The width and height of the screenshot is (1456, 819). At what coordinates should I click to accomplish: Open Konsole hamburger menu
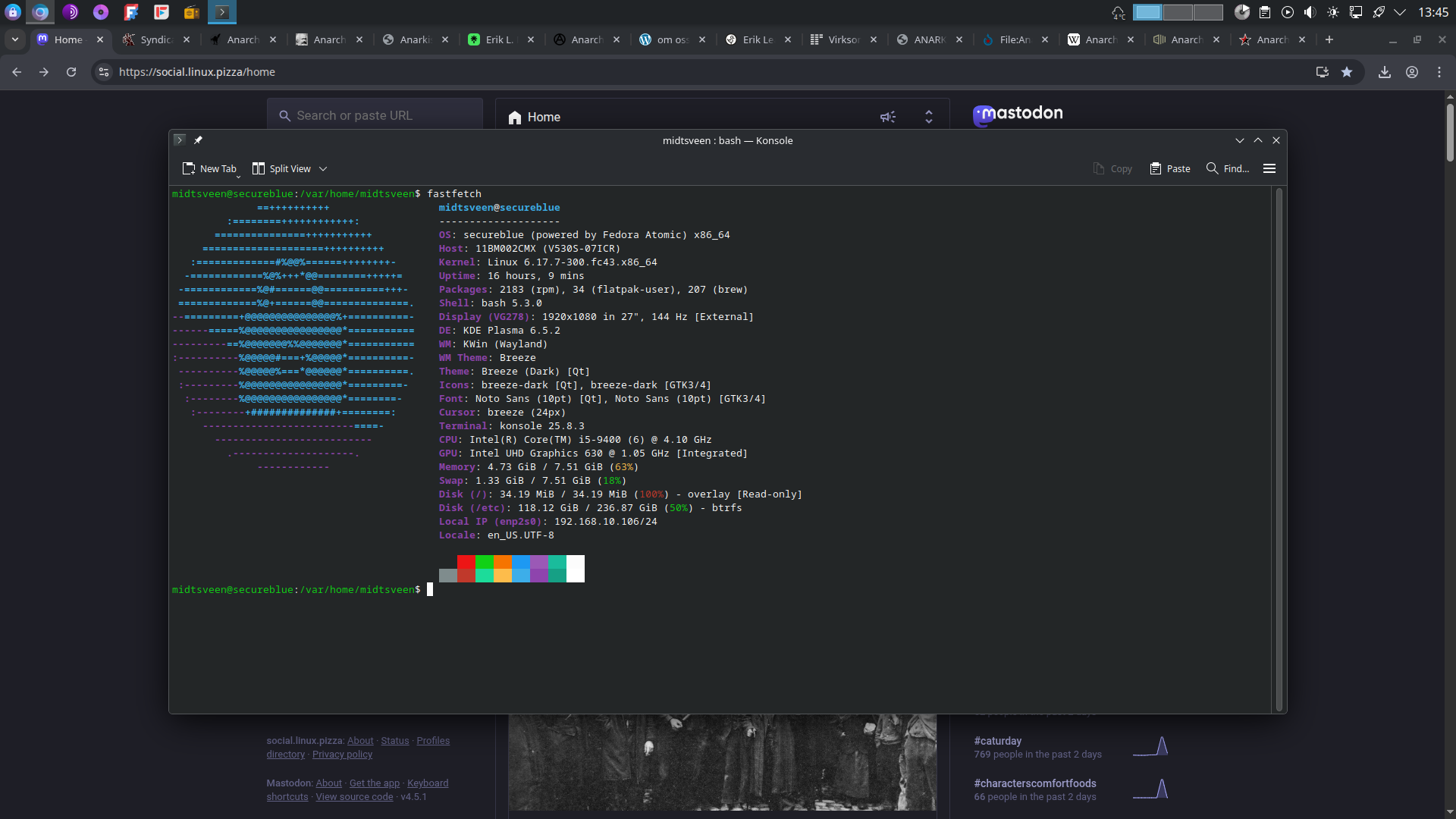tap(1269, 168)
